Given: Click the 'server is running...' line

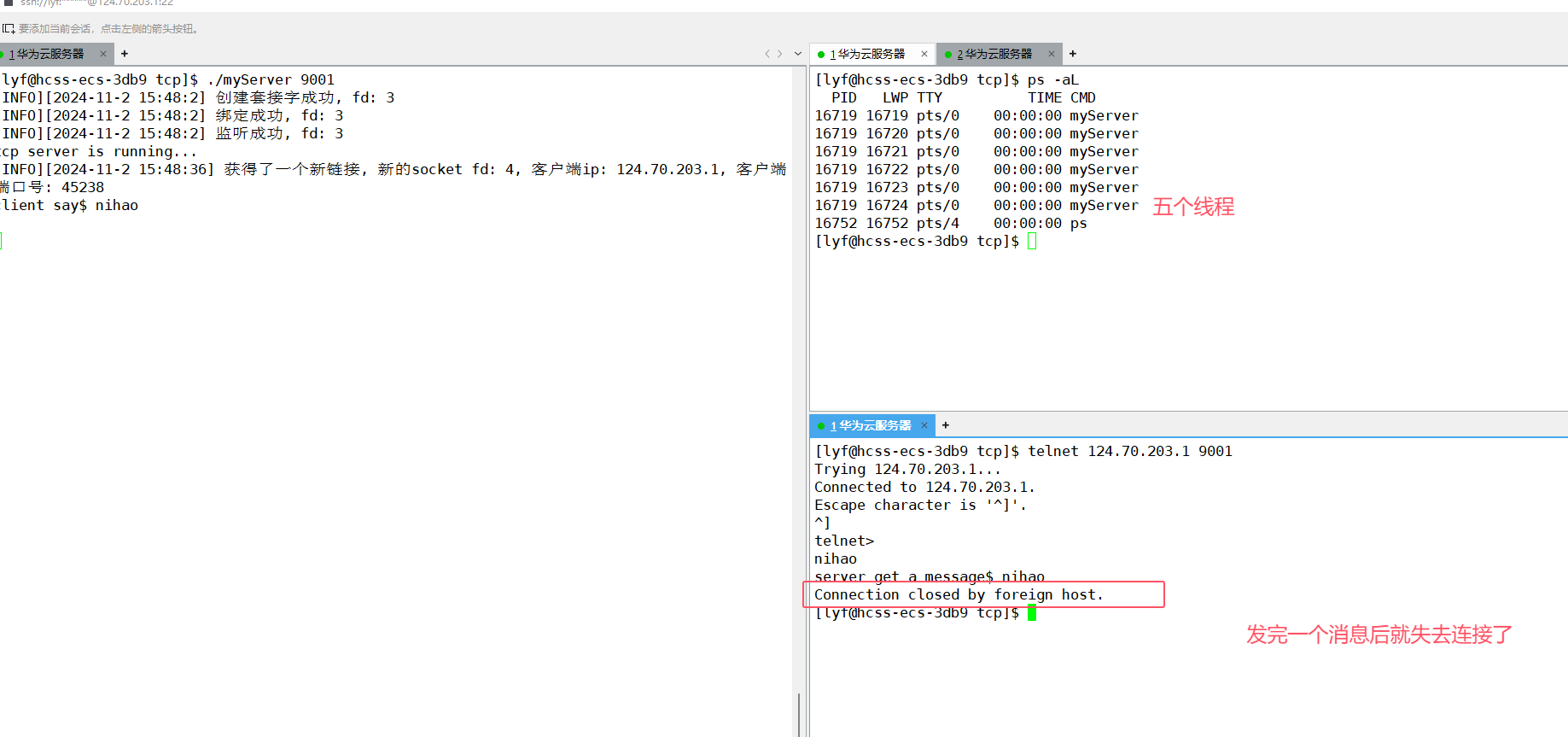Looking at the screenshot, I should click(99, 151).
